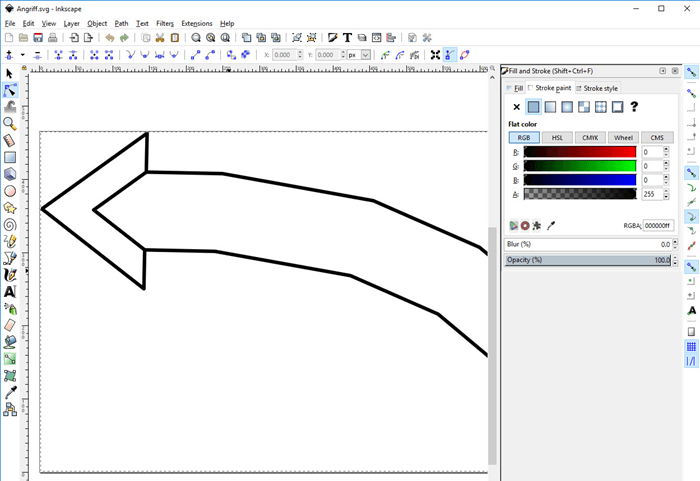700x481 pixels.
Task: Click the Undo arrow icon
Action: tap(110, 38)
